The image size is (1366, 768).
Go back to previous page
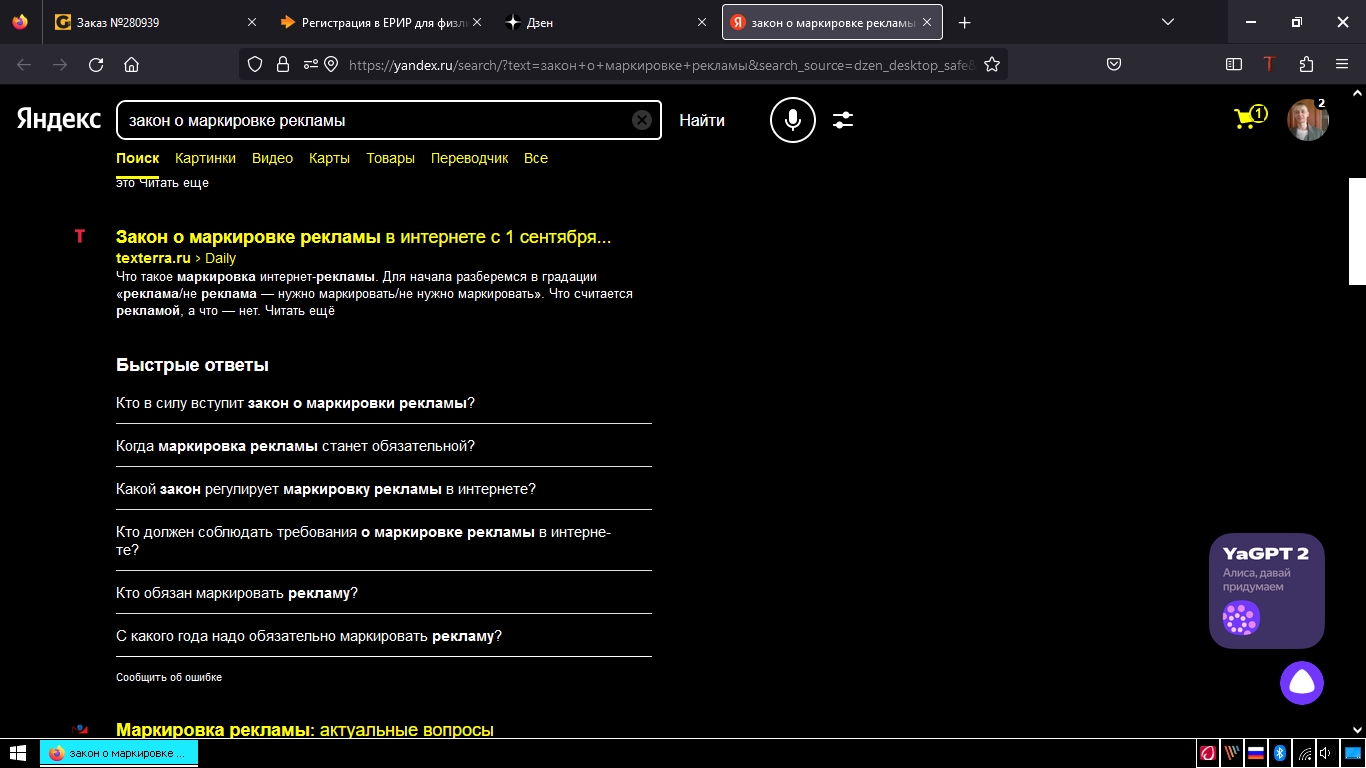pos(24,64)
